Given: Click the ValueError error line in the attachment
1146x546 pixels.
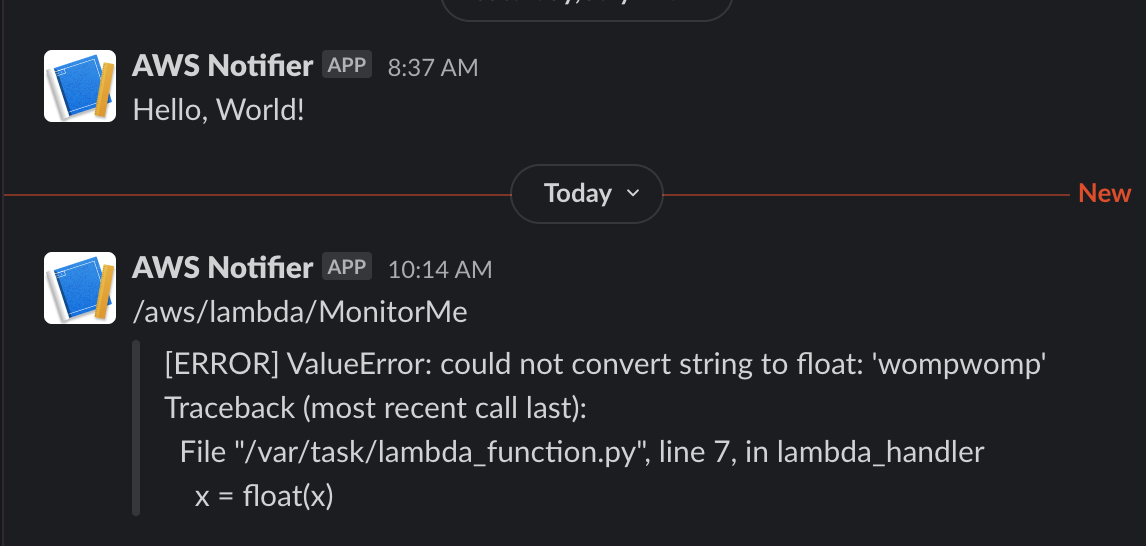Looking at the screenshot, I should [605, 365].
